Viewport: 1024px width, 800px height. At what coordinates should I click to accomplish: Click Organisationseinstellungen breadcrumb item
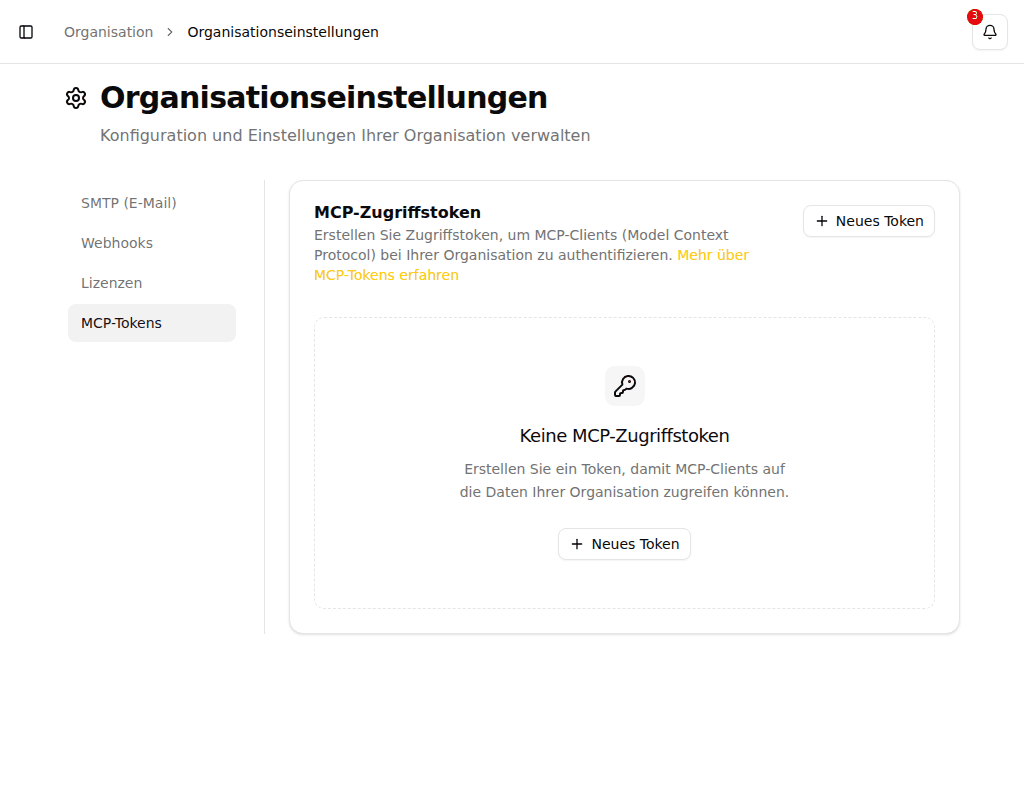click(283, 32)
